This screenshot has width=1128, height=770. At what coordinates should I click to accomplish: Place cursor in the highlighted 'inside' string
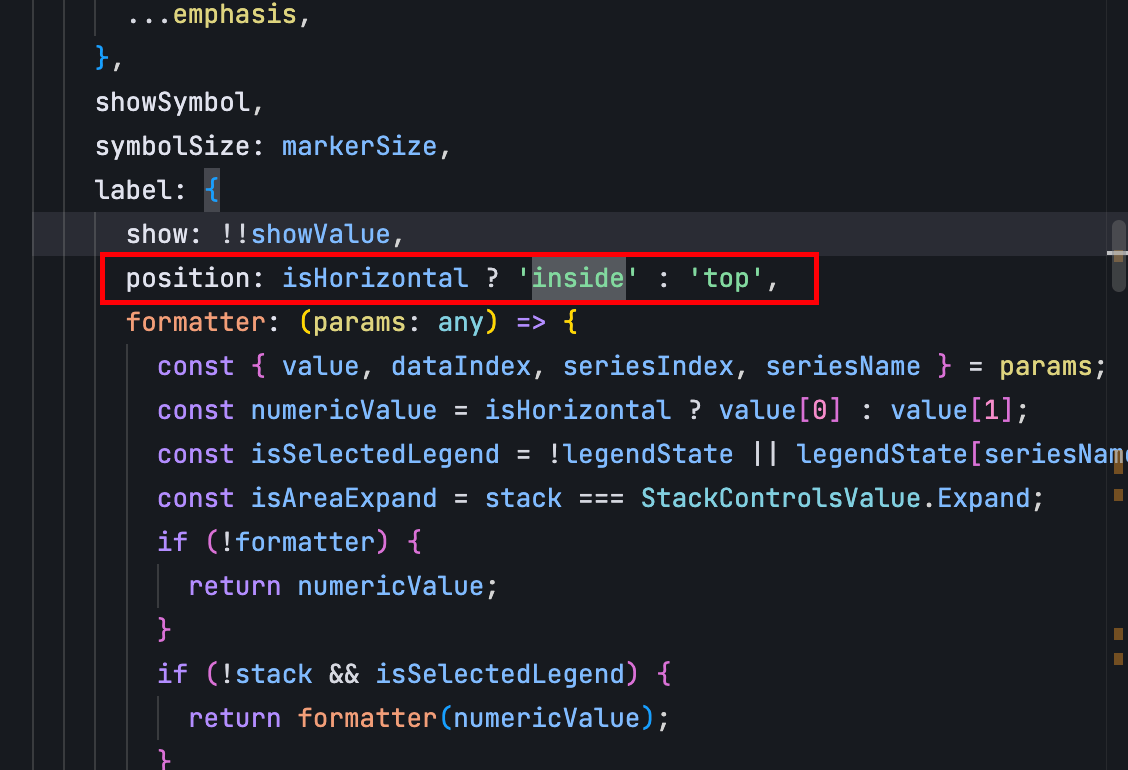pyautogui.click(x=578, y=278)
